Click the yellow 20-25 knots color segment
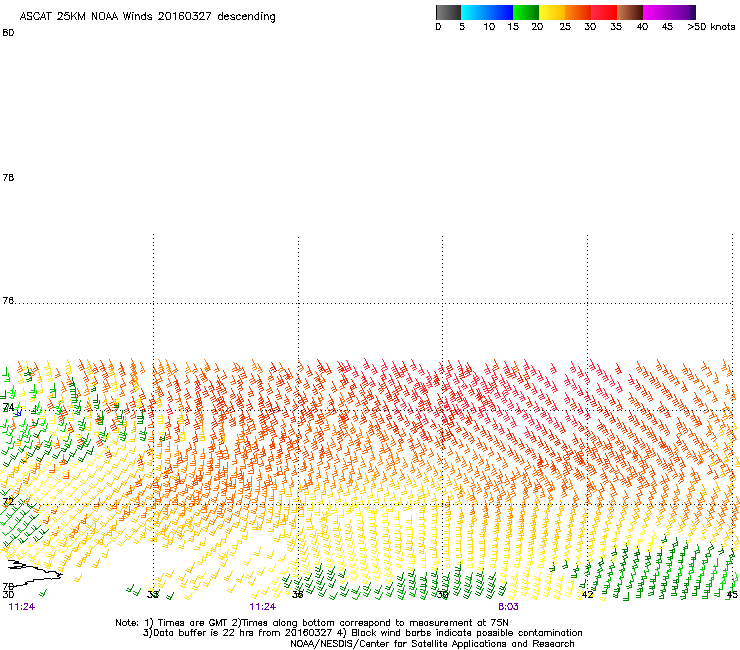The image size is (740, 650). tap(552, 12)
